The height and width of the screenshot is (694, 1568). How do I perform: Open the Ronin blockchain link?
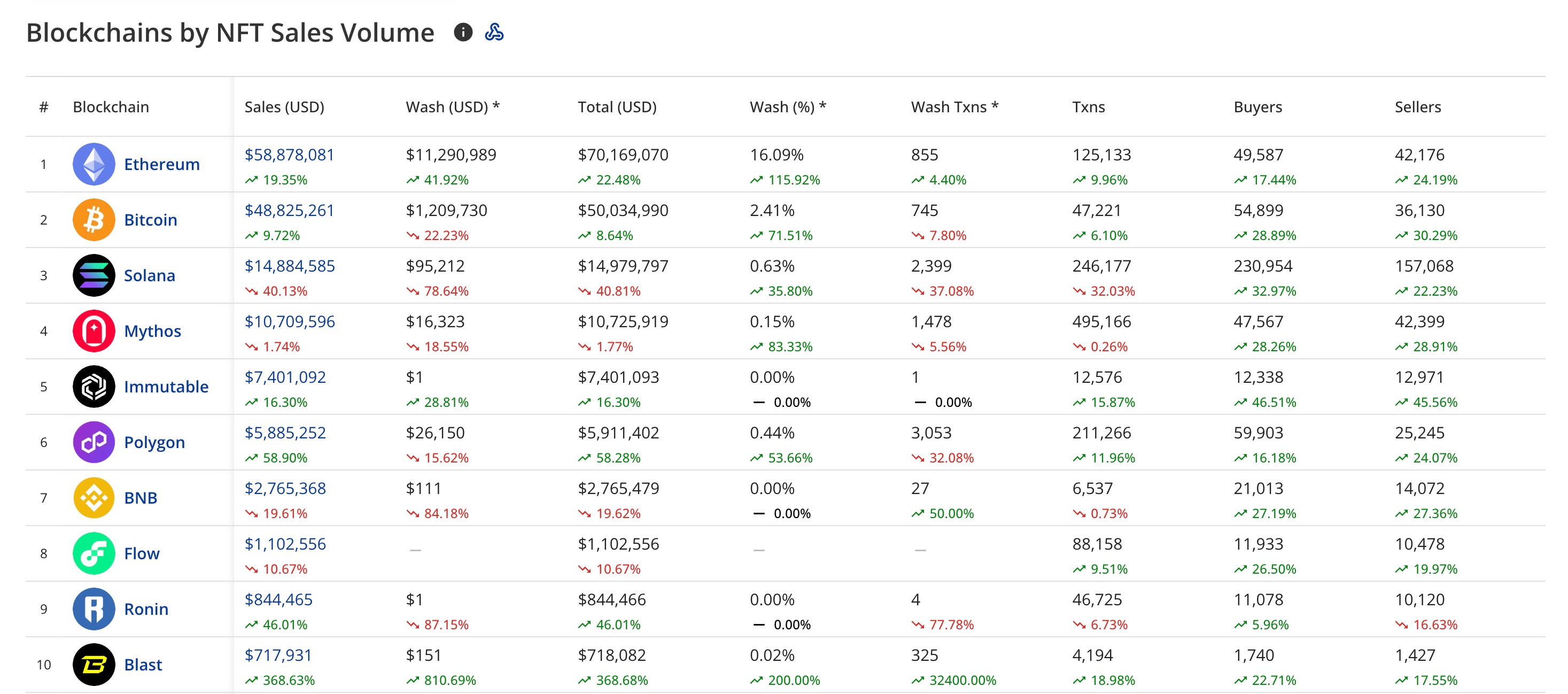pyautogui.click(x=146, y=609)
